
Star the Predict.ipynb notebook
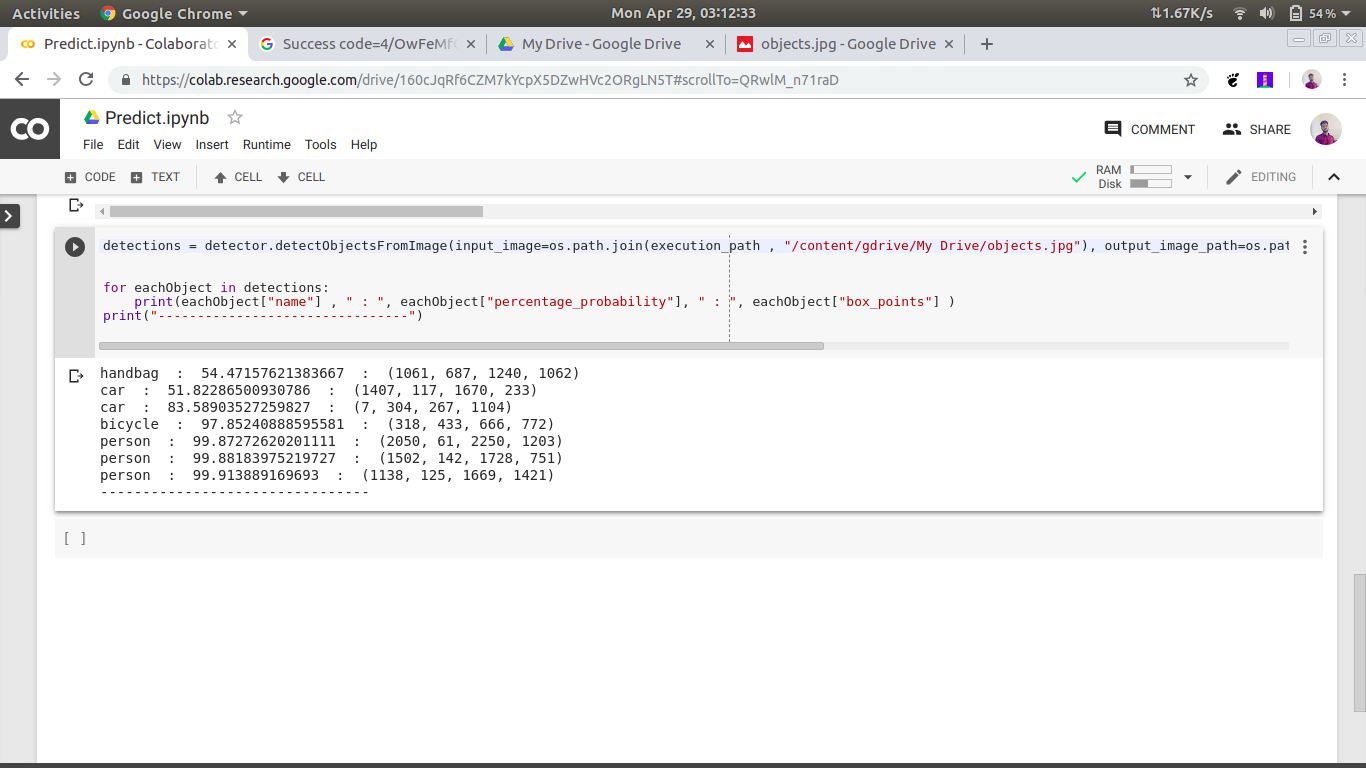tap(235, 117)
